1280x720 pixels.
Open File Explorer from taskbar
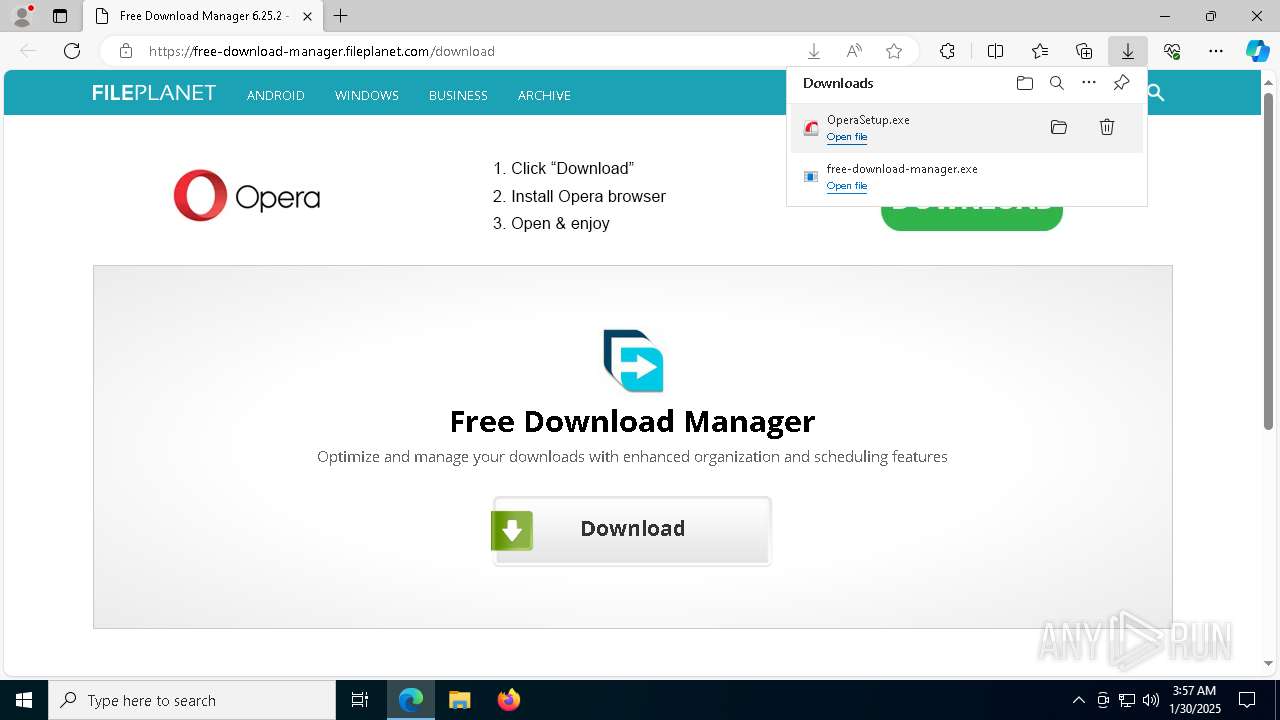tap(460, 700)
